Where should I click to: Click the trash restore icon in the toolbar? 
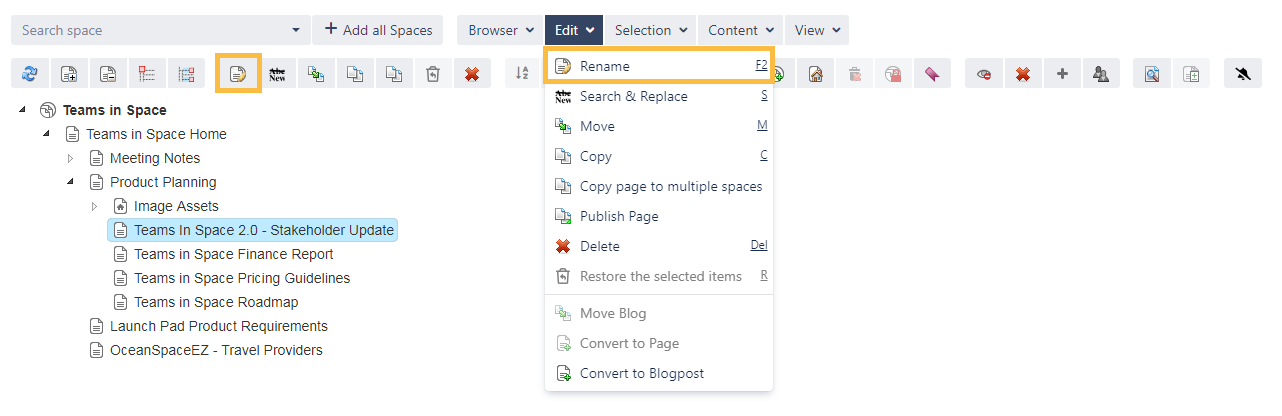(x=433, y=74)
